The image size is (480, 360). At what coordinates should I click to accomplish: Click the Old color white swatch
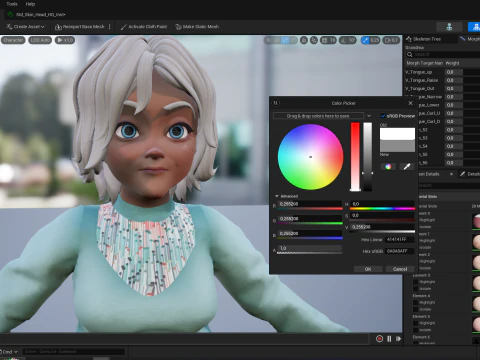397,133
